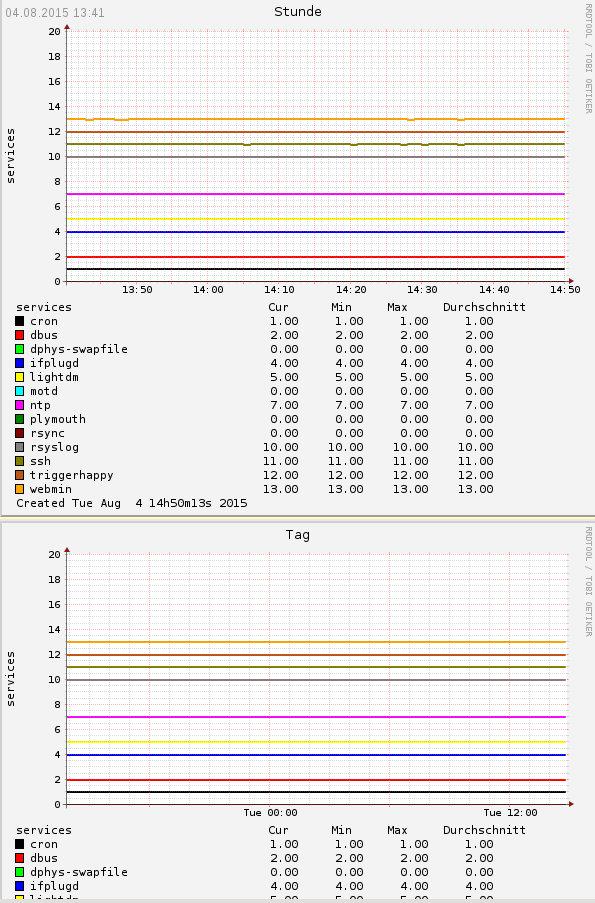Click the 14:20 time label on Stunde axis
This screenshot has width=595, height=903.
pos(351,290)
